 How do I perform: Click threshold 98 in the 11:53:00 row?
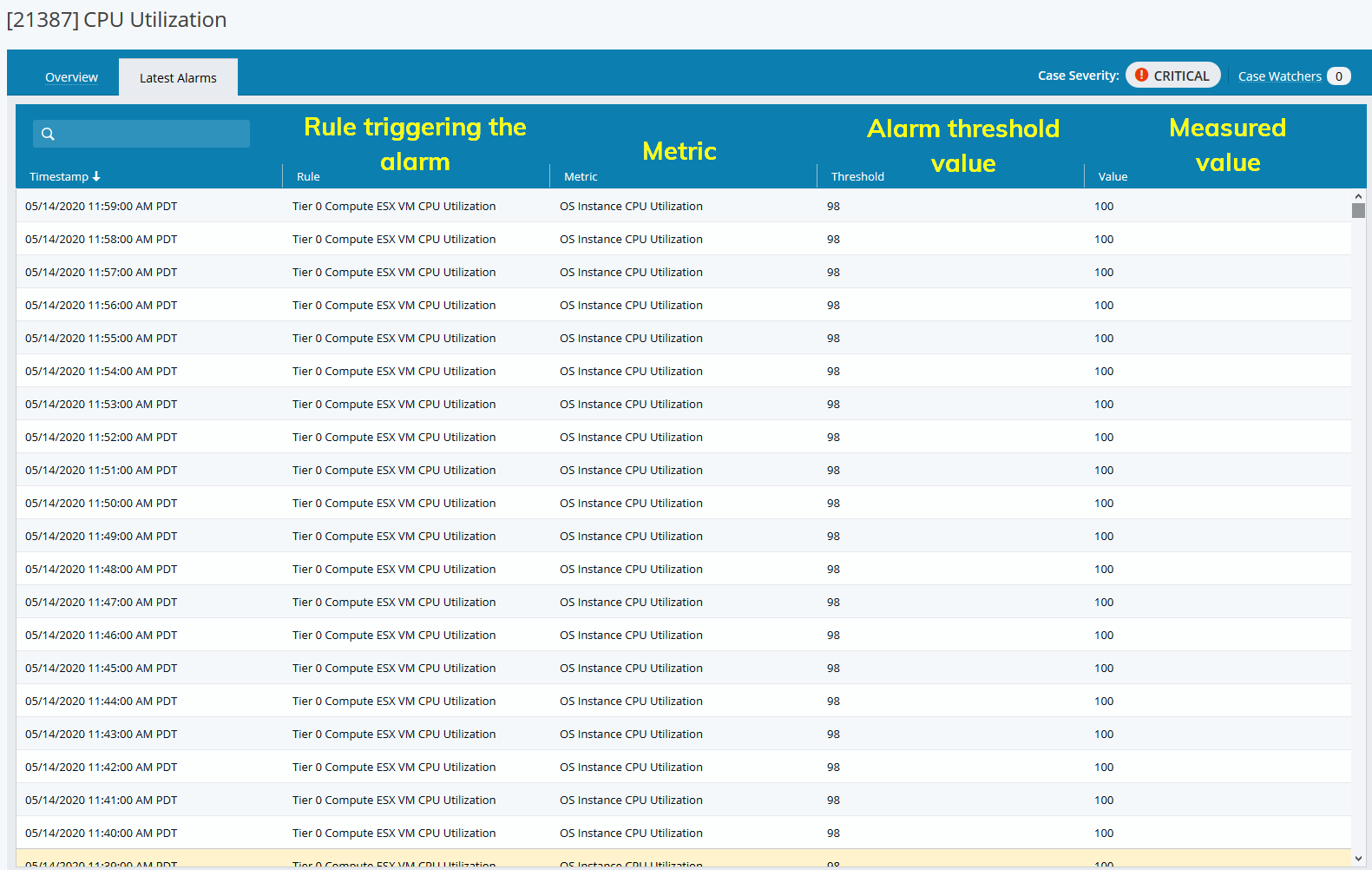pyautogui.click(x=833, y=405)
